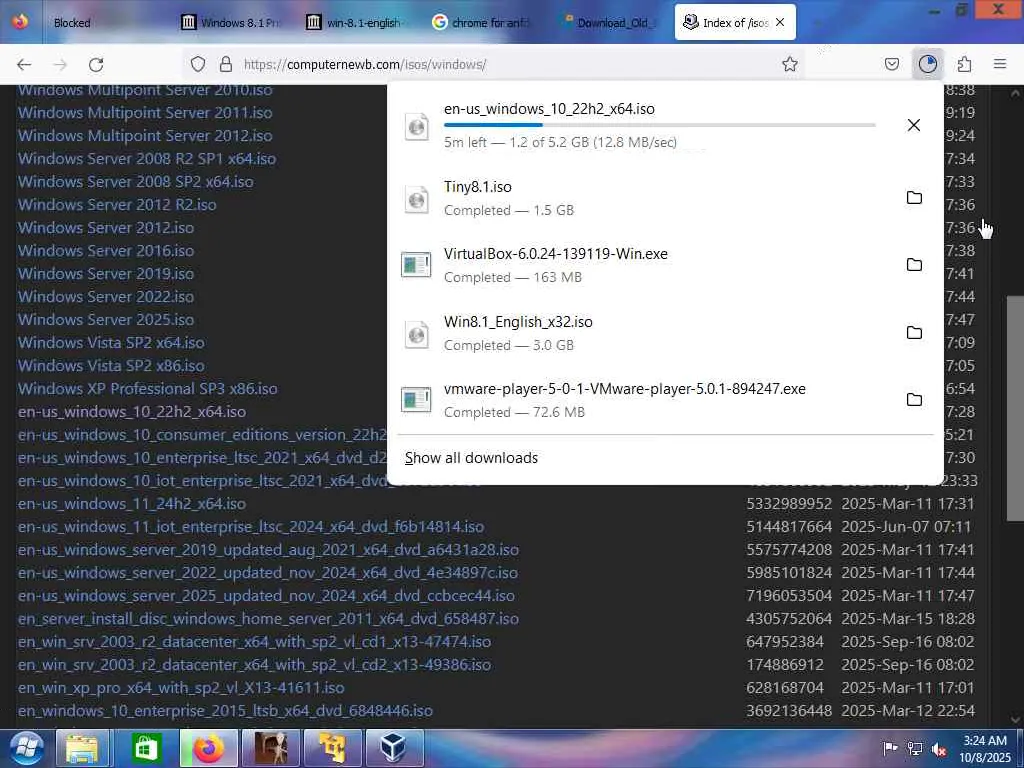Screen dimensions: 1024x768
Task: Open Windows Multipoint Server 2012.iso link
Action: pos(145,135)
